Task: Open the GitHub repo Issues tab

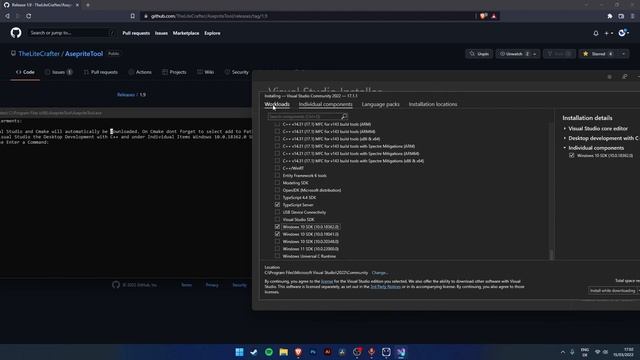Action: click(58, 72)
